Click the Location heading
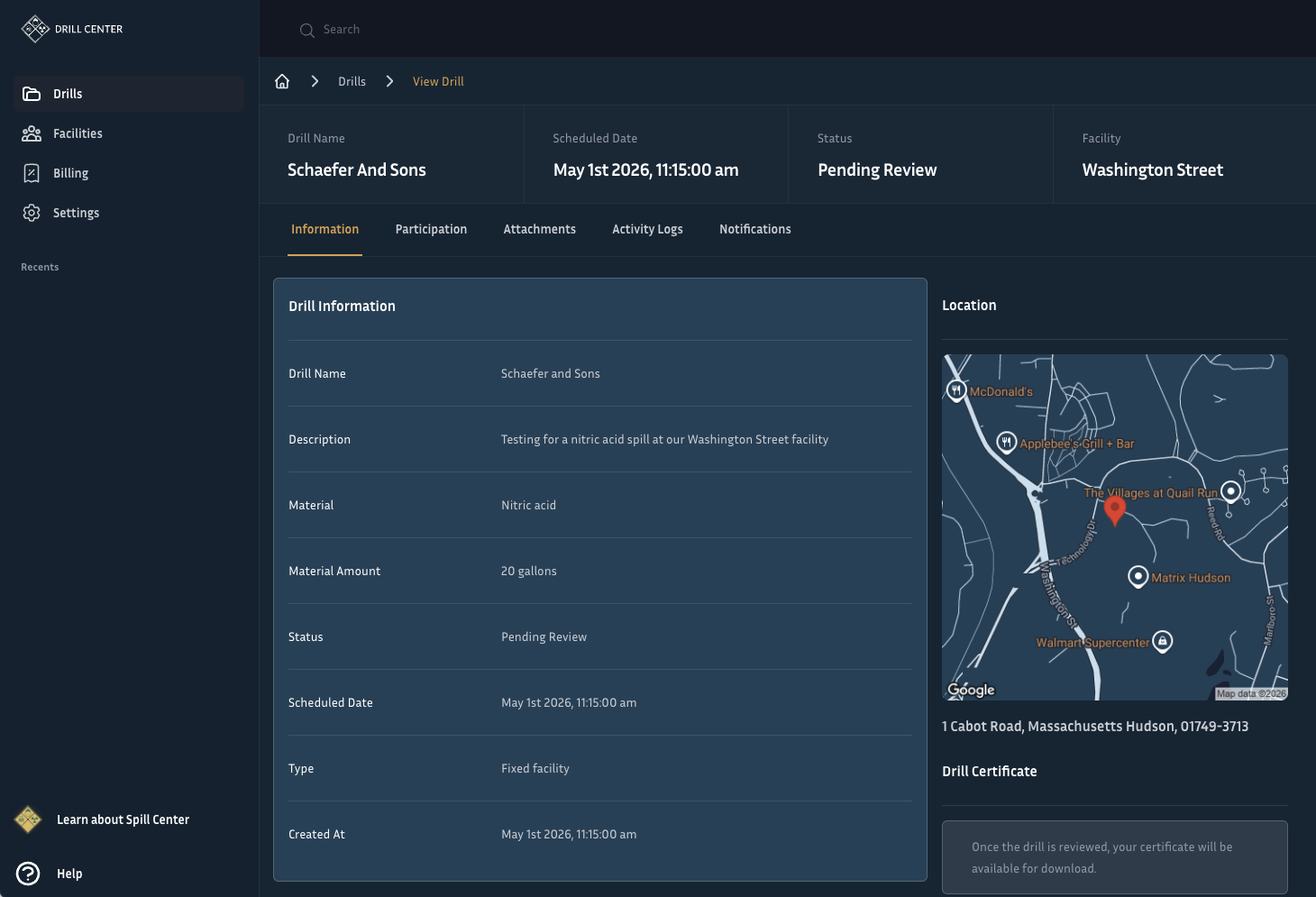This screenshot has height=897, width=1316. coord(969,305)
